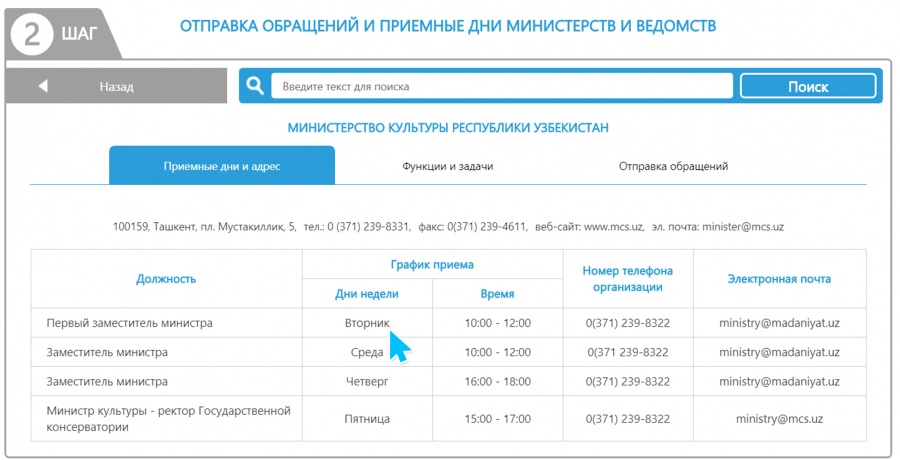Click the step 2 circle badge

[33, 33]
